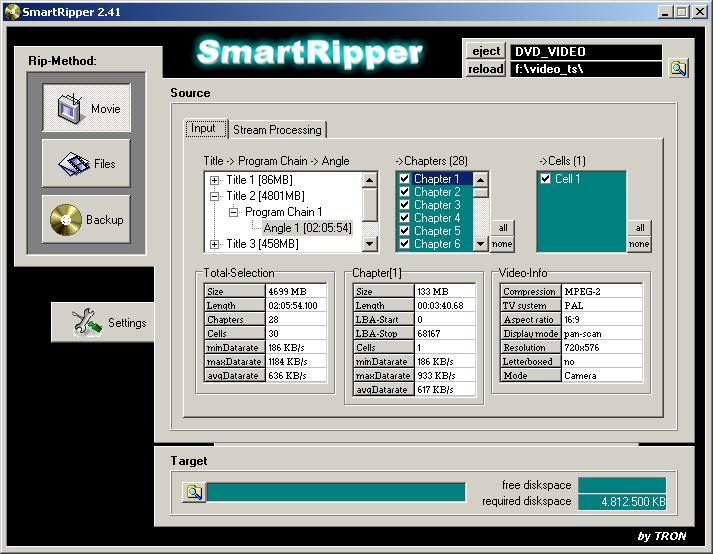Click the 'none' button beside Chapters
The width and height of the screenshot is (713, 554).
point(502,244)
